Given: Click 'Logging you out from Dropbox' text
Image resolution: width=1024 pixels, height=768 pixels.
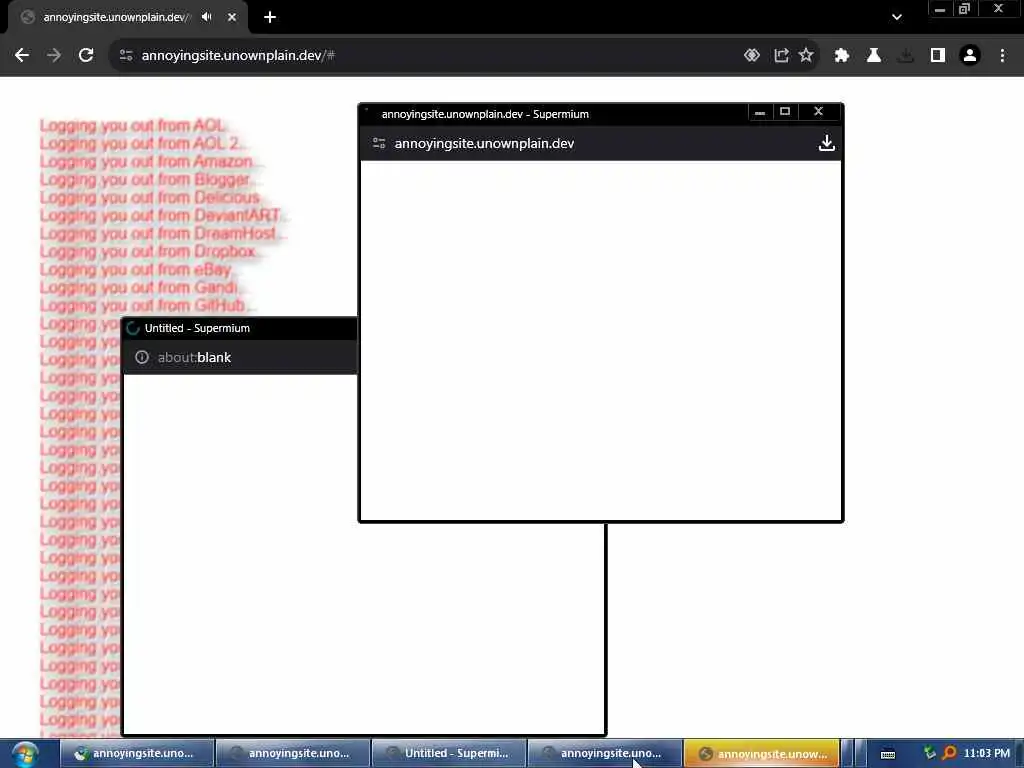Looking at the screenshot, I should pyautogui.click(x=148, y=251).
